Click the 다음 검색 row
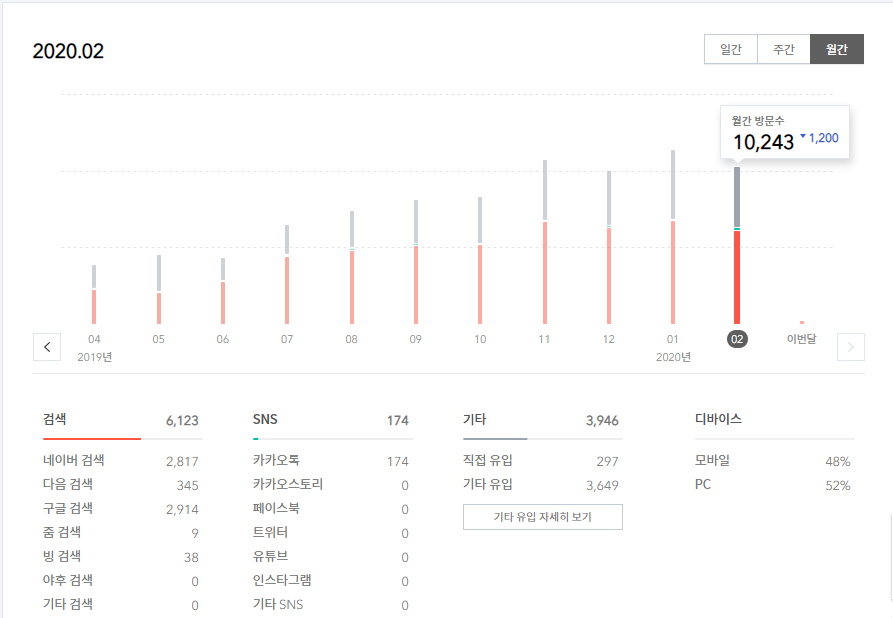Viewport: 893px width, 618px height. pos(122,485)
